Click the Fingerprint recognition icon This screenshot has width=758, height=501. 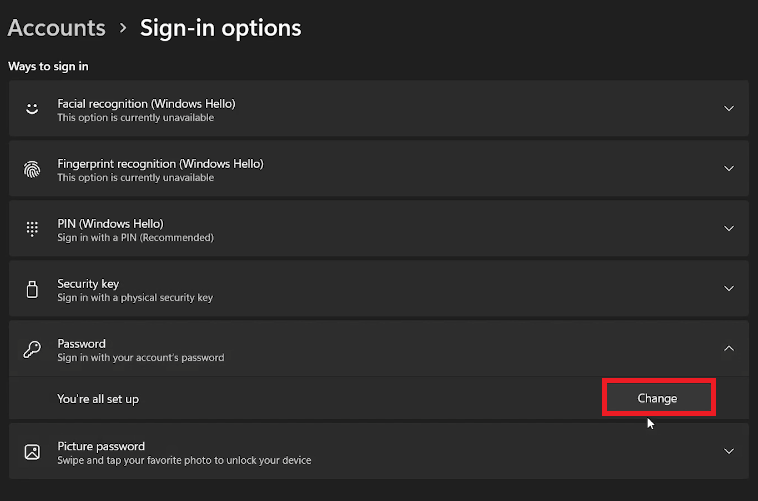point(32,169)
